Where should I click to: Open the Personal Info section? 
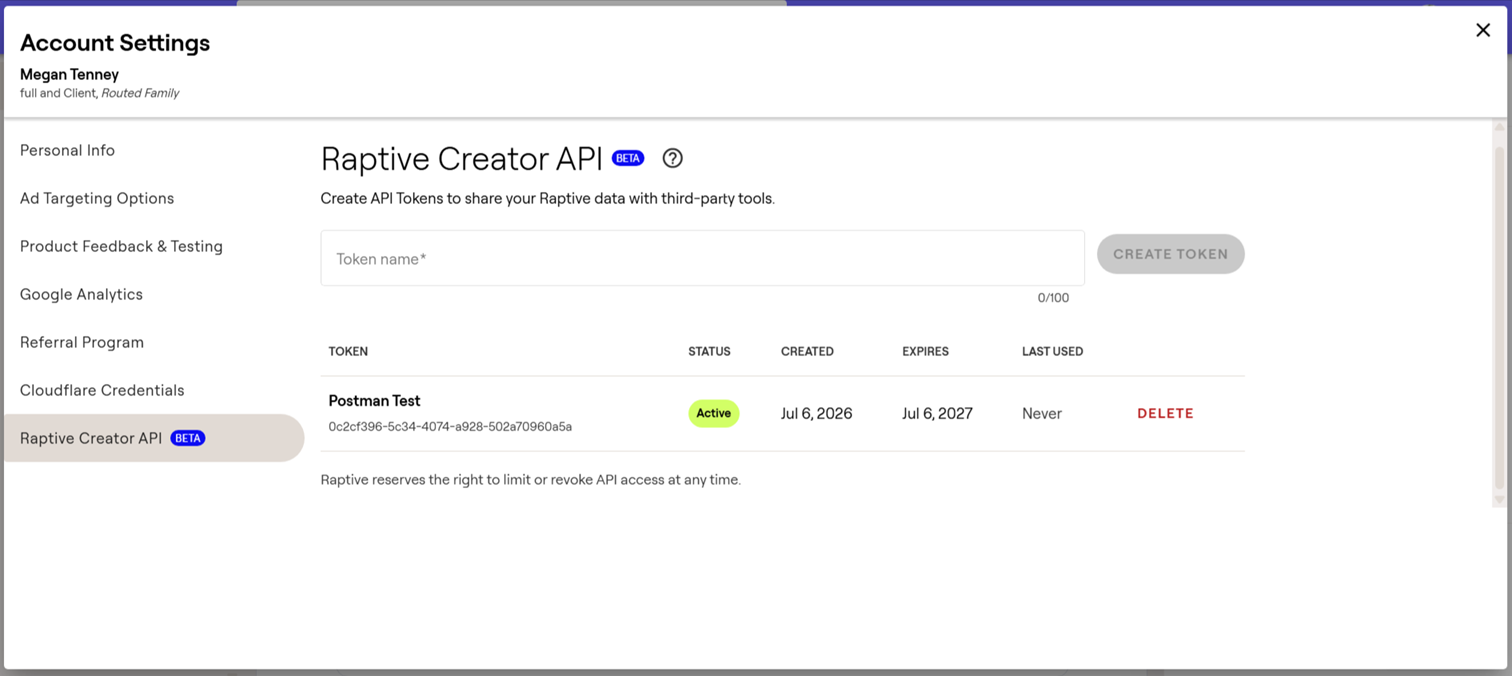click(67, 150)
